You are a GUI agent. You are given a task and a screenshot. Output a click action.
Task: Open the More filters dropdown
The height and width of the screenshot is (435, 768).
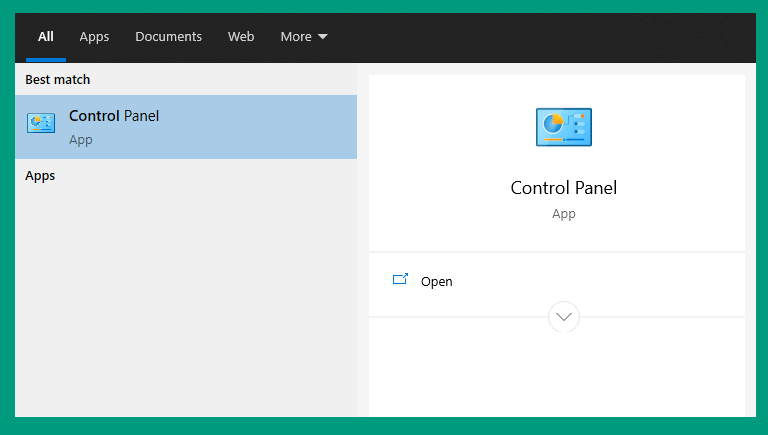point(304,37)
